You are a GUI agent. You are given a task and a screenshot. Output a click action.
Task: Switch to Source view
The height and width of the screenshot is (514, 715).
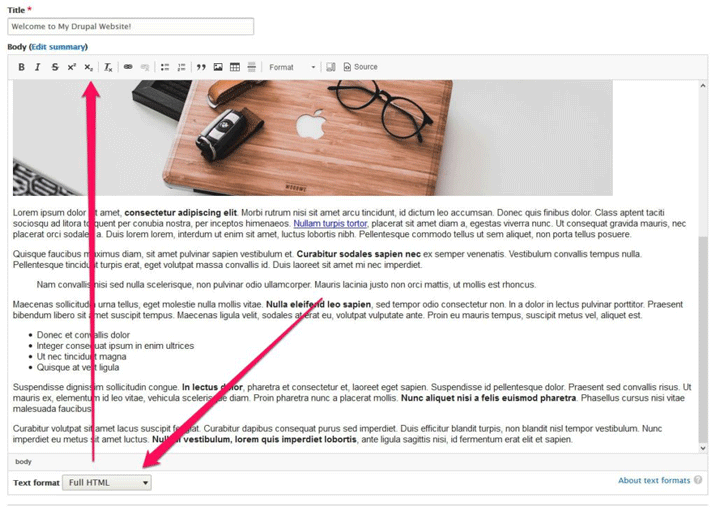tap(360, 67)
